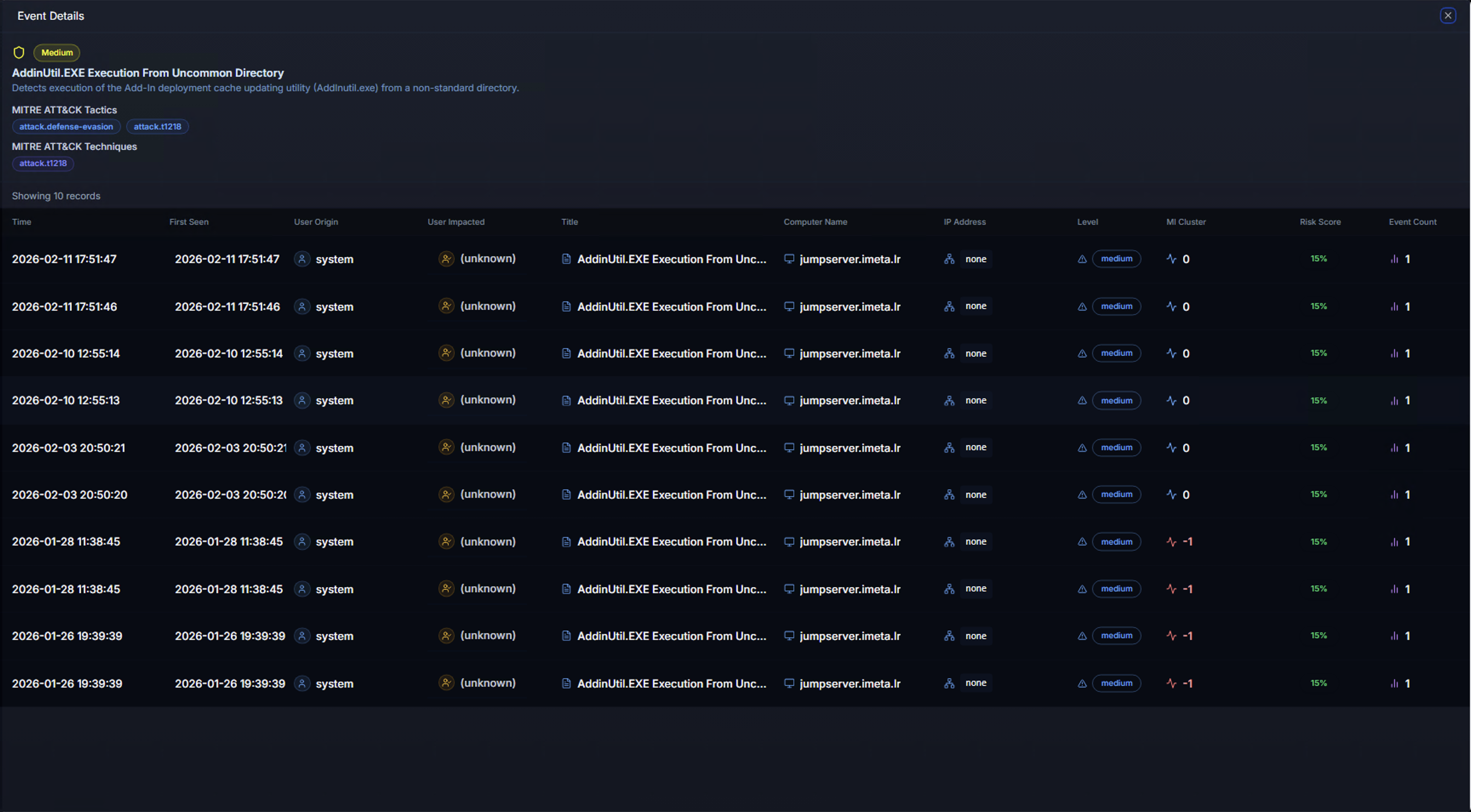Screen dimensions: 1471x812
Task: Click the network icon in 20:50:21 row
Action: (949, 448)
